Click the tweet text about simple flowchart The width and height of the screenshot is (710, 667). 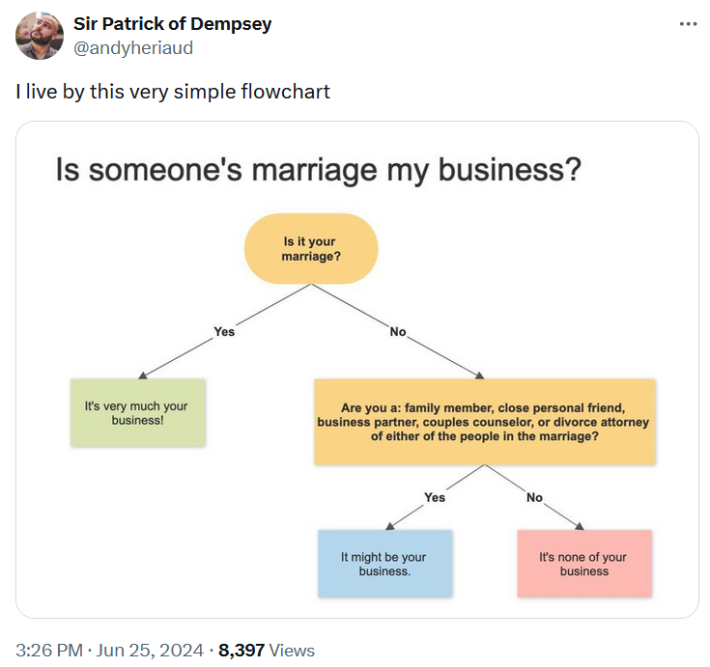(x=172, y=92)
